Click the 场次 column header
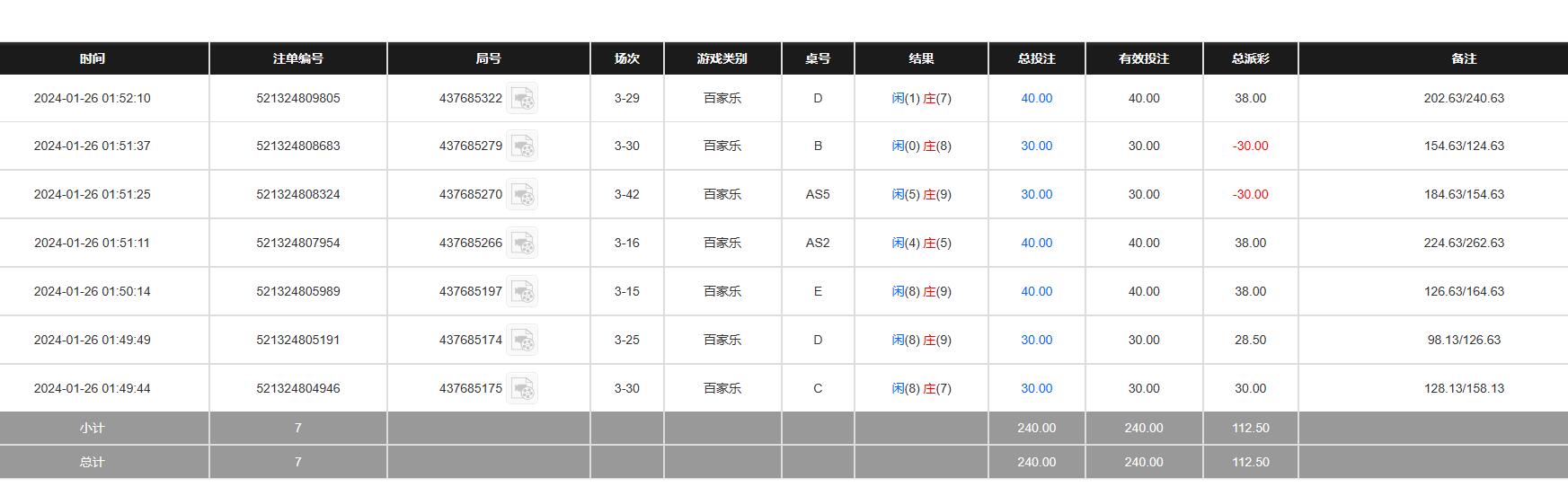Viewport: 1568px width, 496px height. click(x=627, y=58)
